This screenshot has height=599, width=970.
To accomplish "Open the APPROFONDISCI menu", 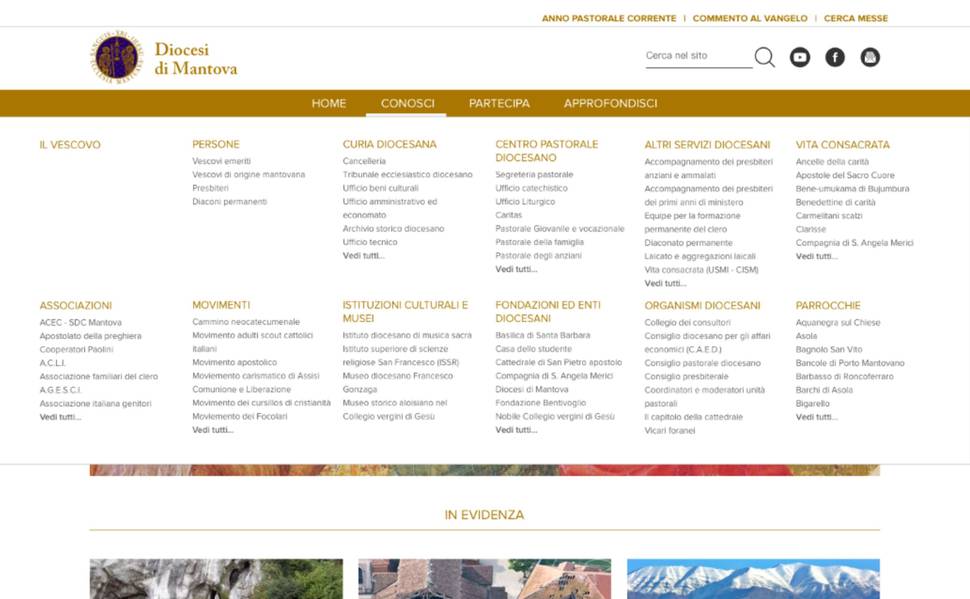I will (610, 103).
